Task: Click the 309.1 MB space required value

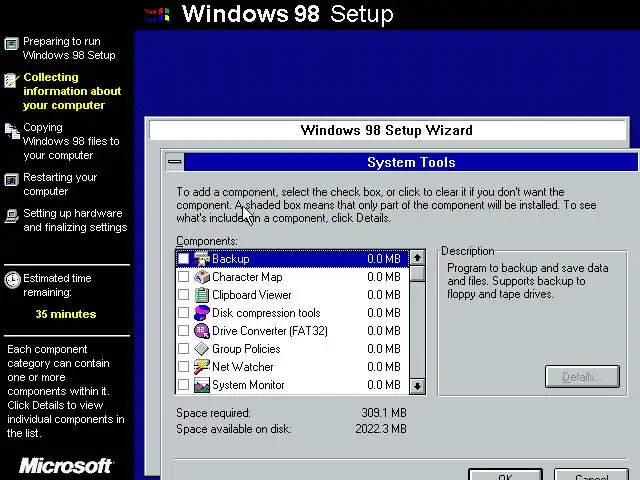Action: click(384, 413)
